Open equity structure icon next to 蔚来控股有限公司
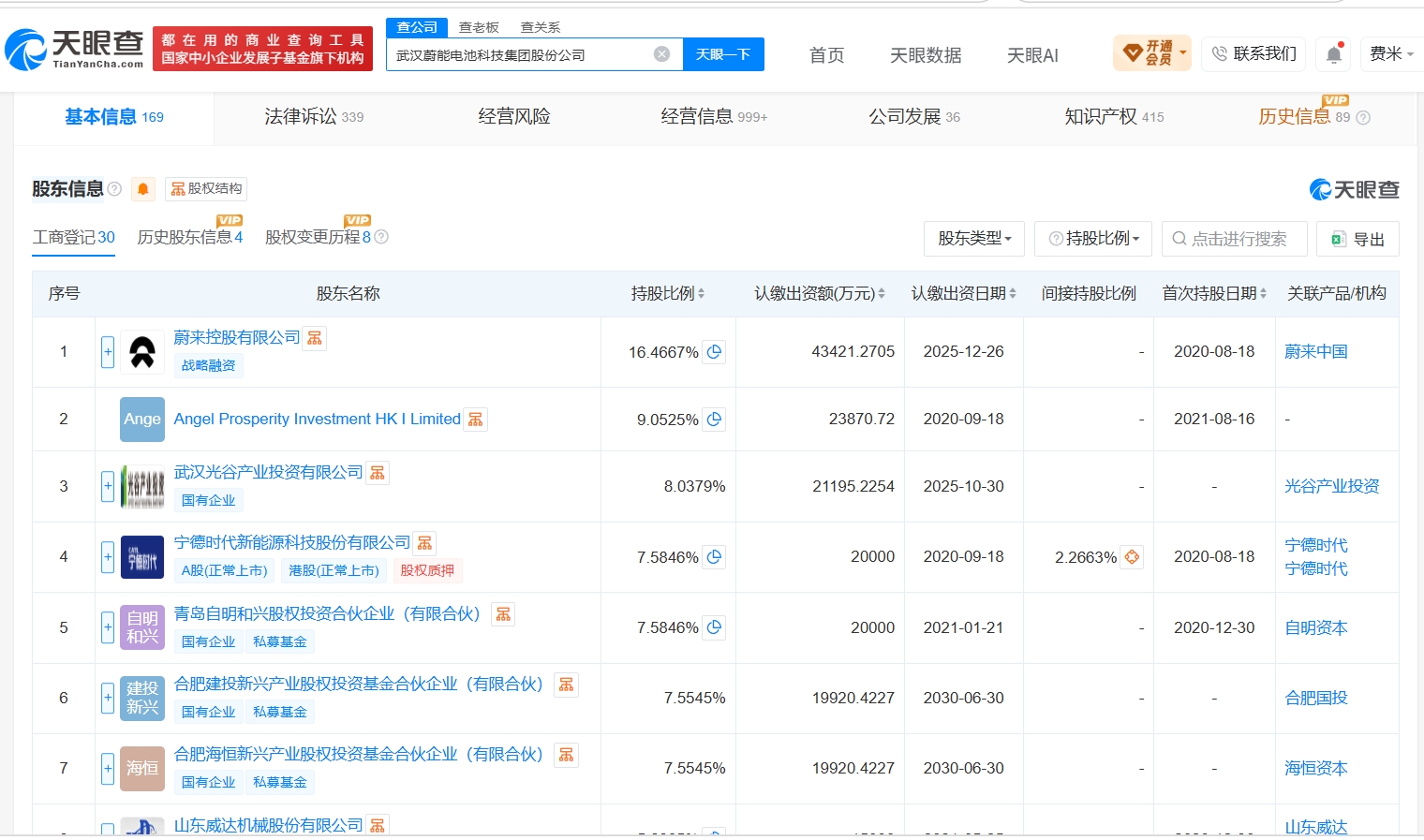This screenshot has height=840, width=1424. click(315, 338)
